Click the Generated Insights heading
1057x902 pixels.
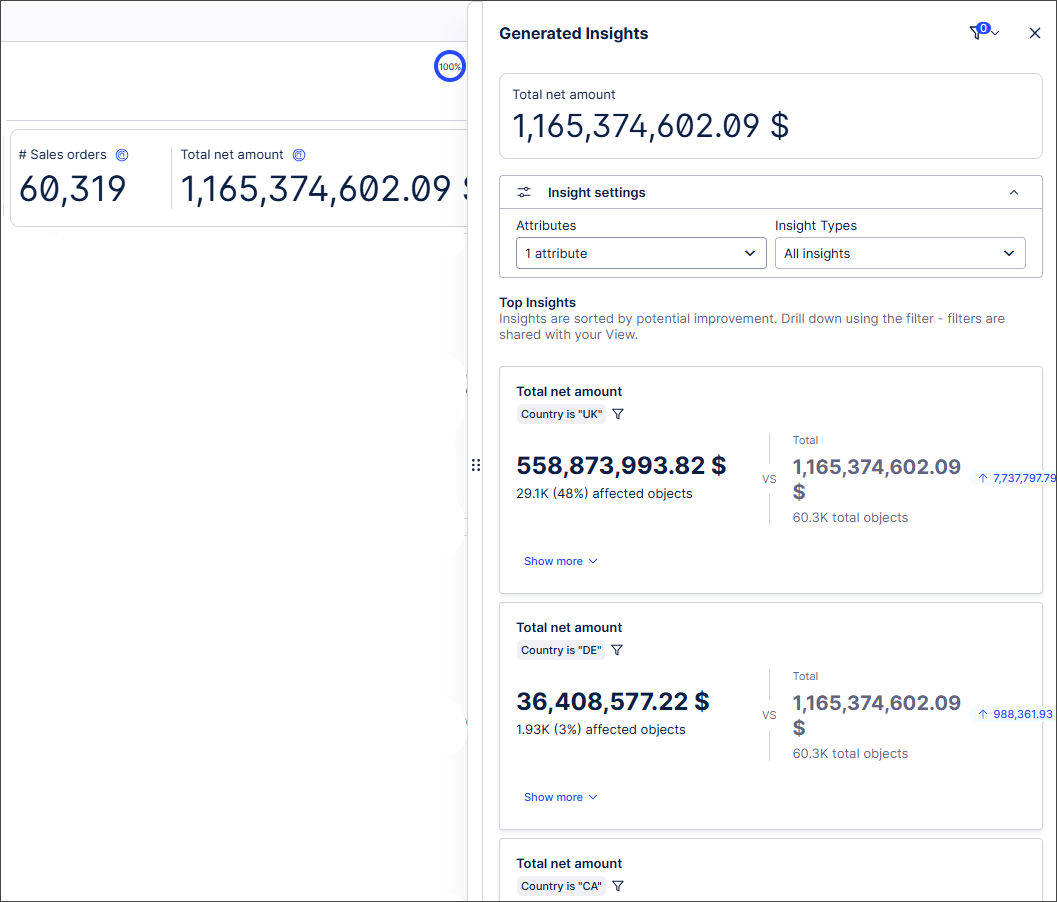pos(574,34)
